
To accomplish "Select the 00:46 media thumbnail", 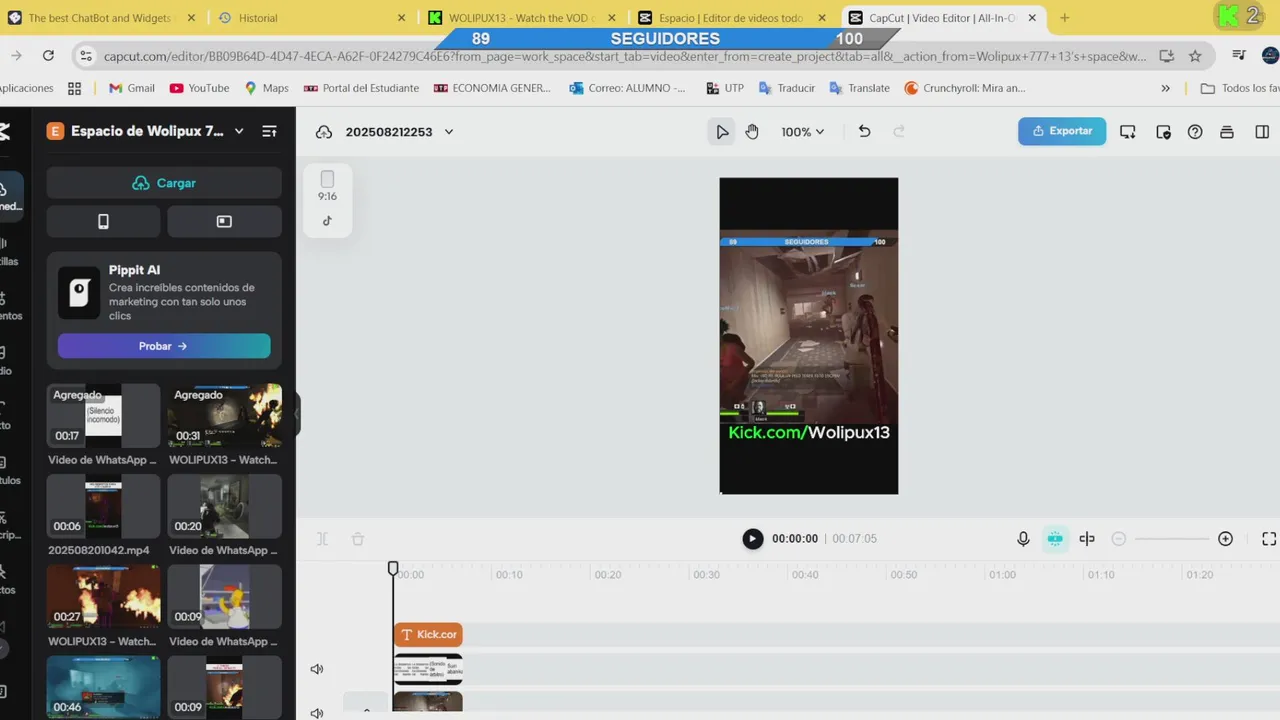I will click(103, 687).
